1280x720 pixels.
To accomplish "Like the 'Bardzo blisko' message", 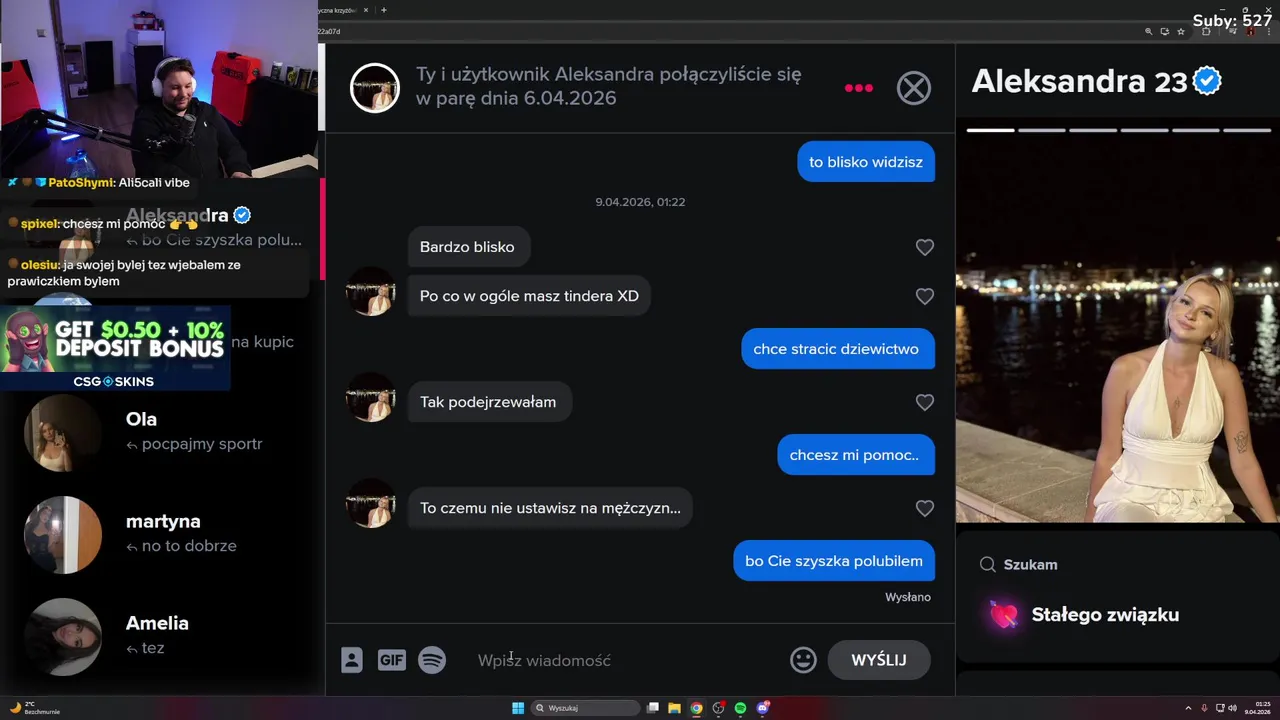I will tap(925, 247).
